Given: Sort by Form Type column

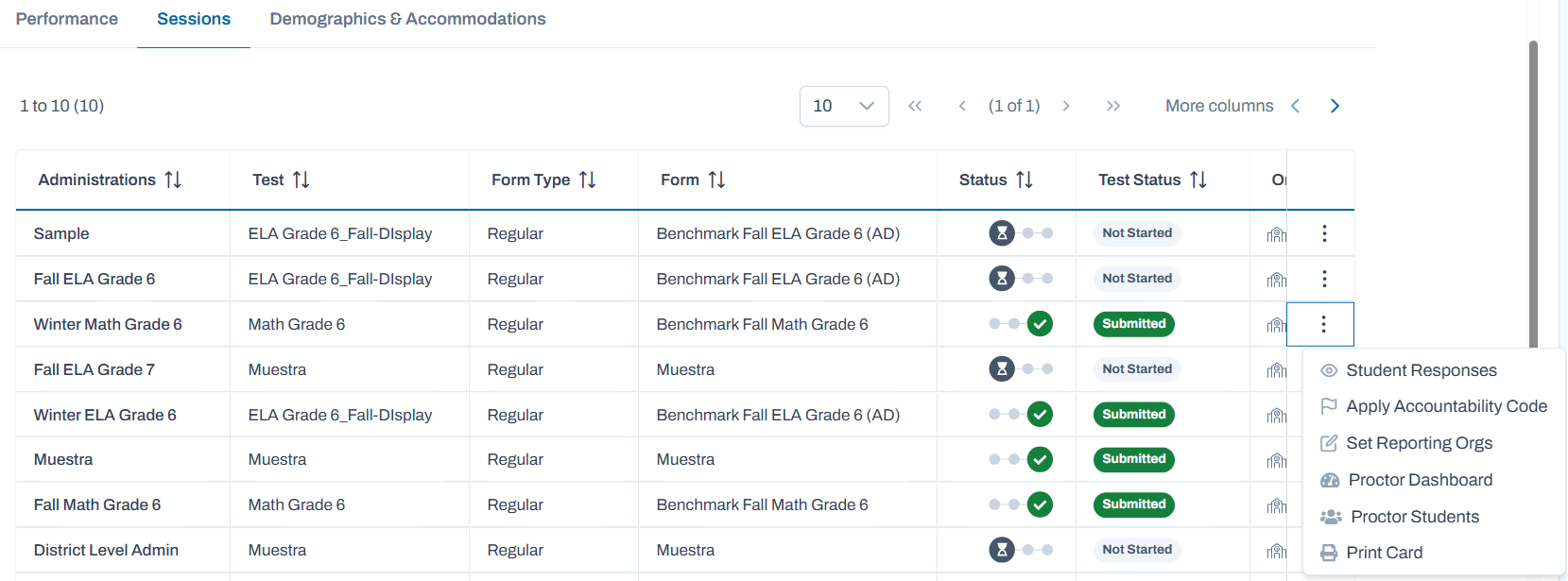Looking at the screenshot, I should tap(588, 179).
